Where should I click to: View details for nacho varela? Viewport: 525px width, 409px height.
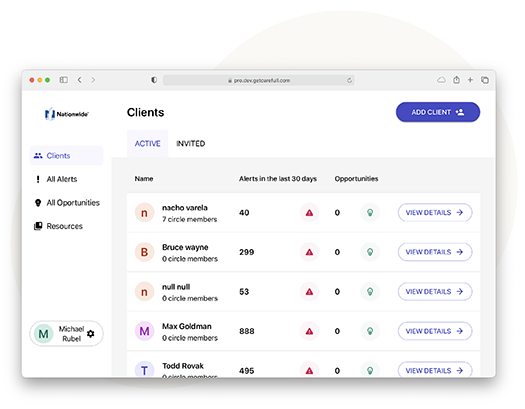[x=435, y=213]
